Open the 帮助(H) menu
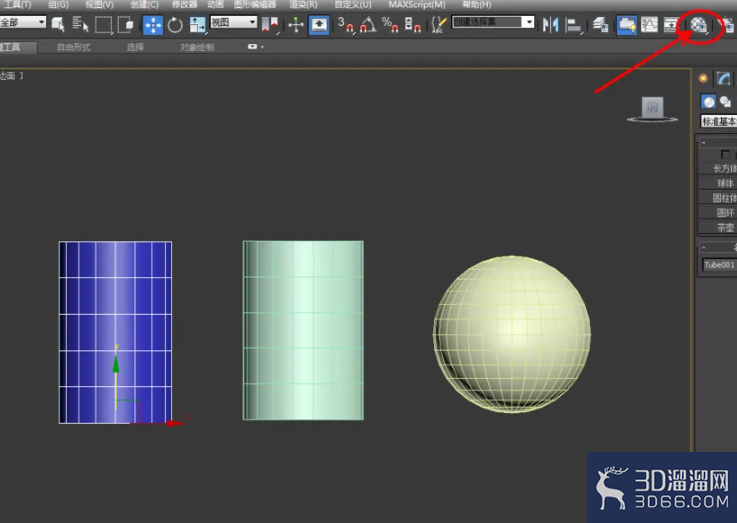 (477, 5)
